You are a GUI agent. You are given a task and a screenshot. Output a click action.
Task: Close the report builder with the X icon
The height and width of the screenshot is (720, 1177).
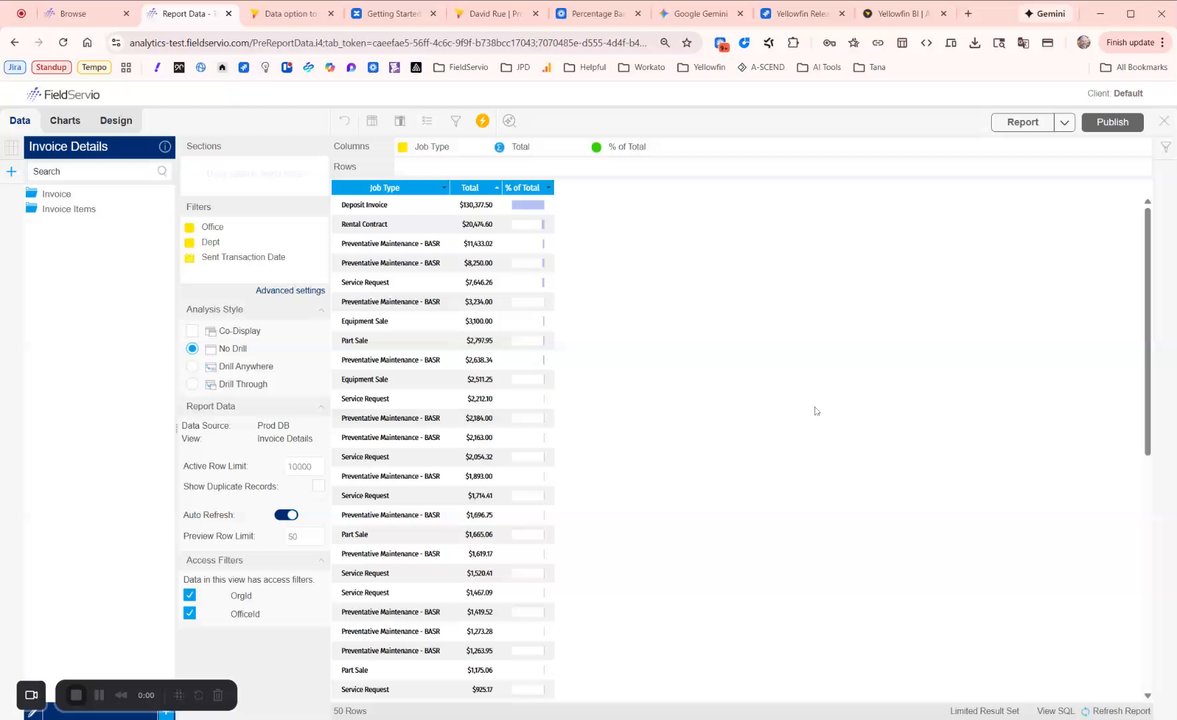1163,121
